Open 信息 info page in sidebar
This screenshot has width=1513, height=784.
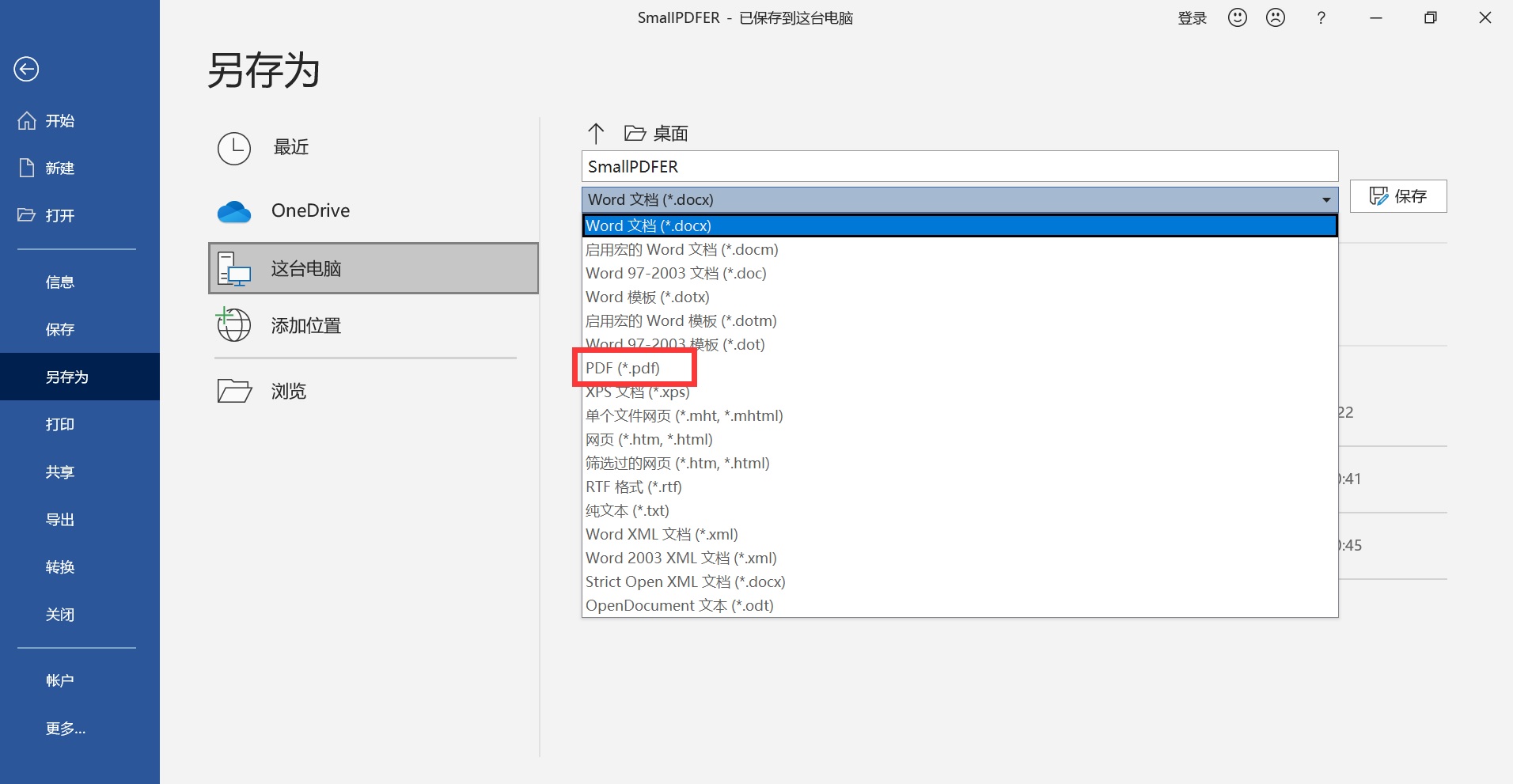pos(60,282)
